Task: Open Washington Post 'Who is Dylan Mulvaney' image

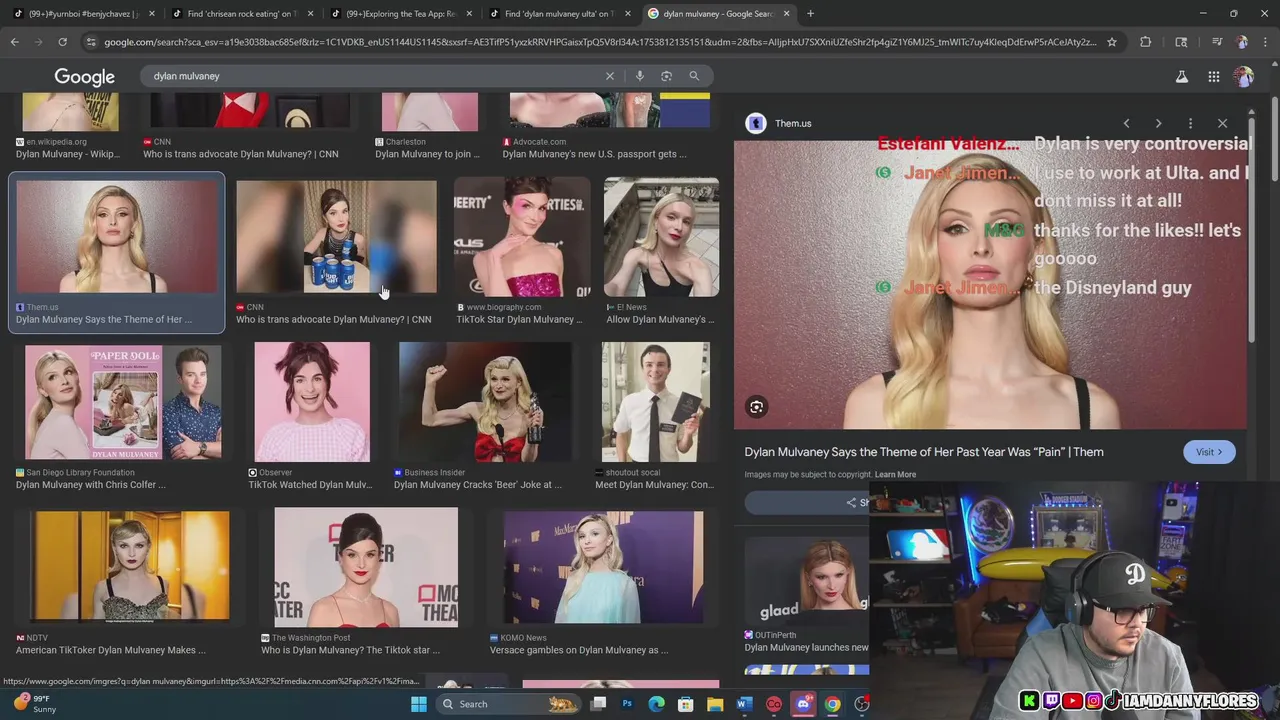Action: tap(366, 567)
